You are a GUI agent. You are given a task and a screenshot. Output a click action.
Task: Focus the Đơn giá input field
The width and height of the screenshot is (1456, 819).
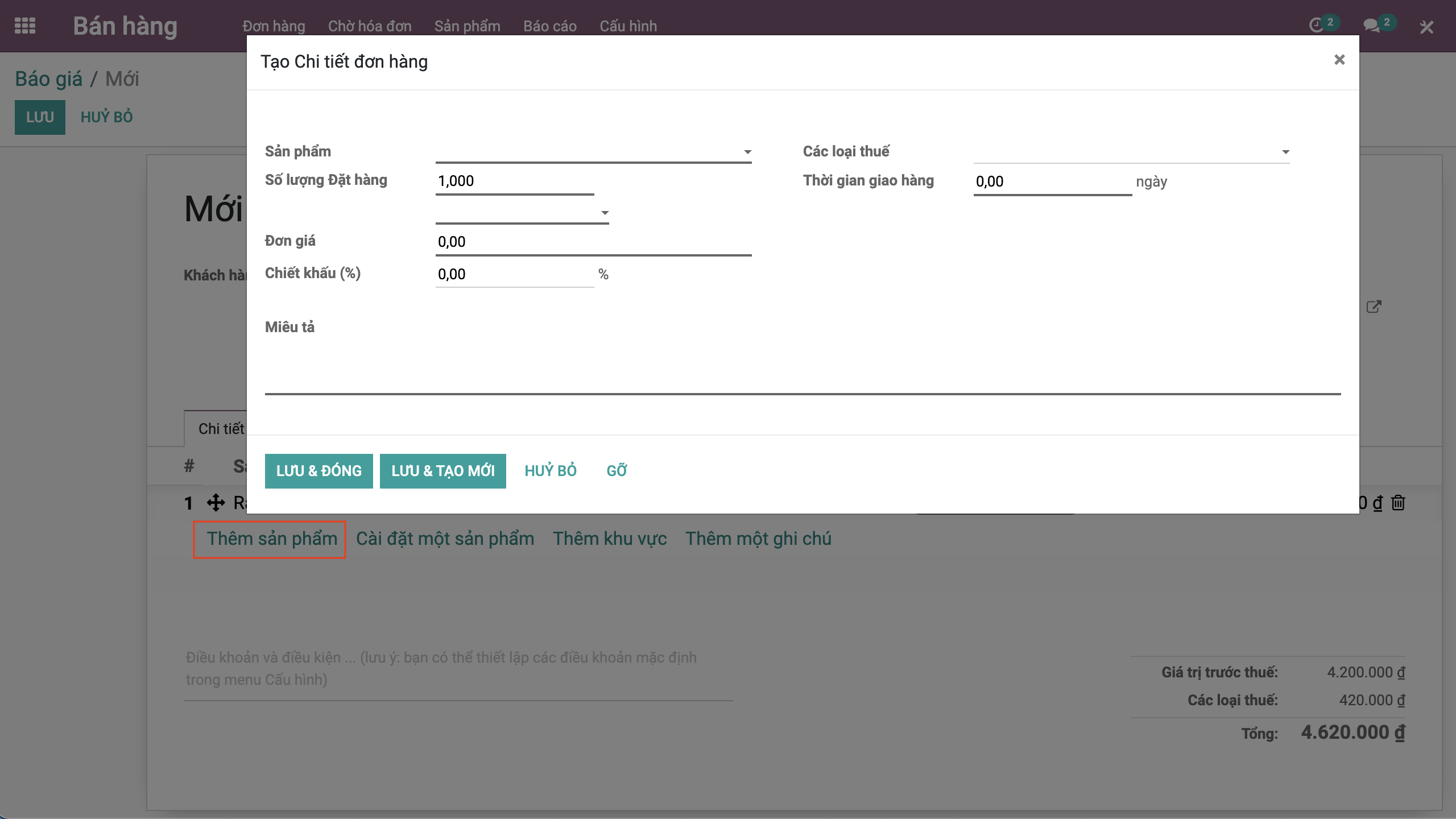click(593, 242)
